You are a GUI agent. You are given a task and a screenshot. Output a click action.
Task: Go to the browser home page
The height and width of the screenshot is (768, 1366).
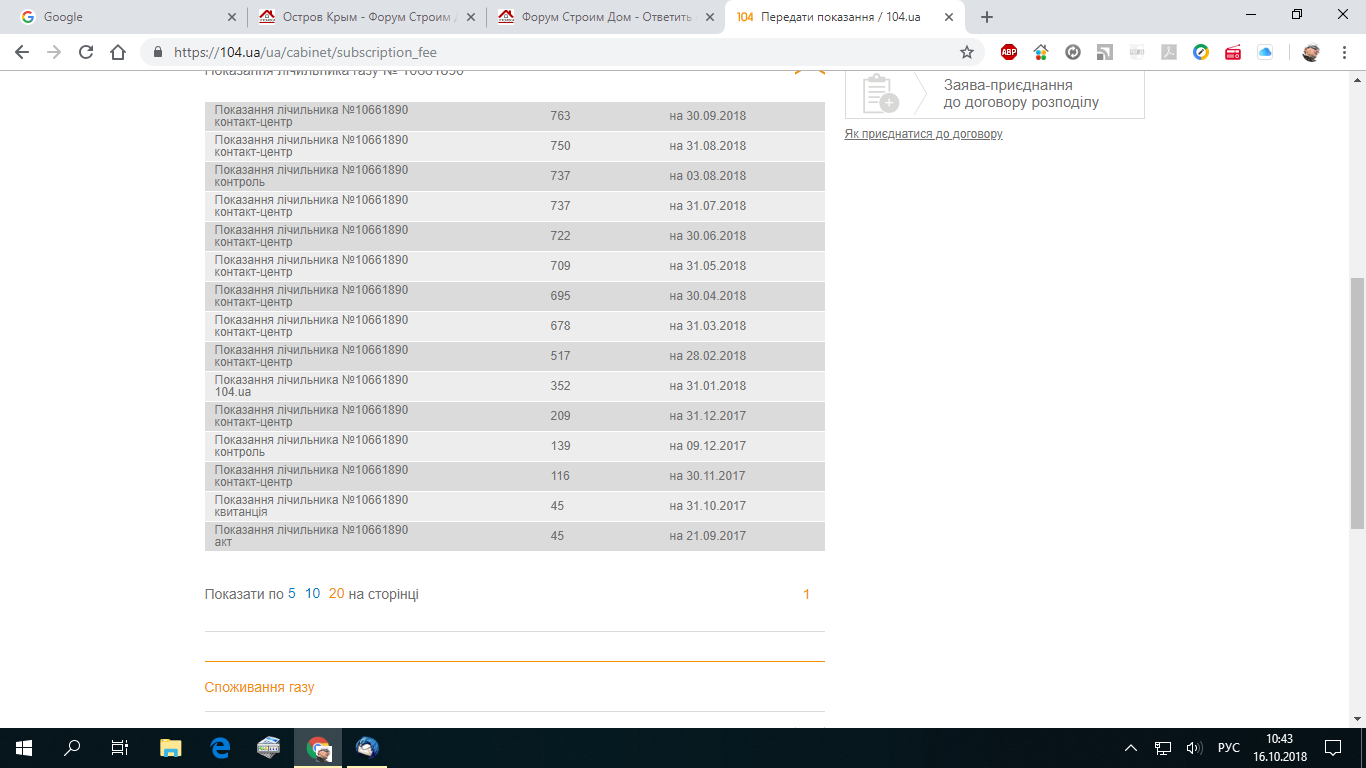point(118,52)
